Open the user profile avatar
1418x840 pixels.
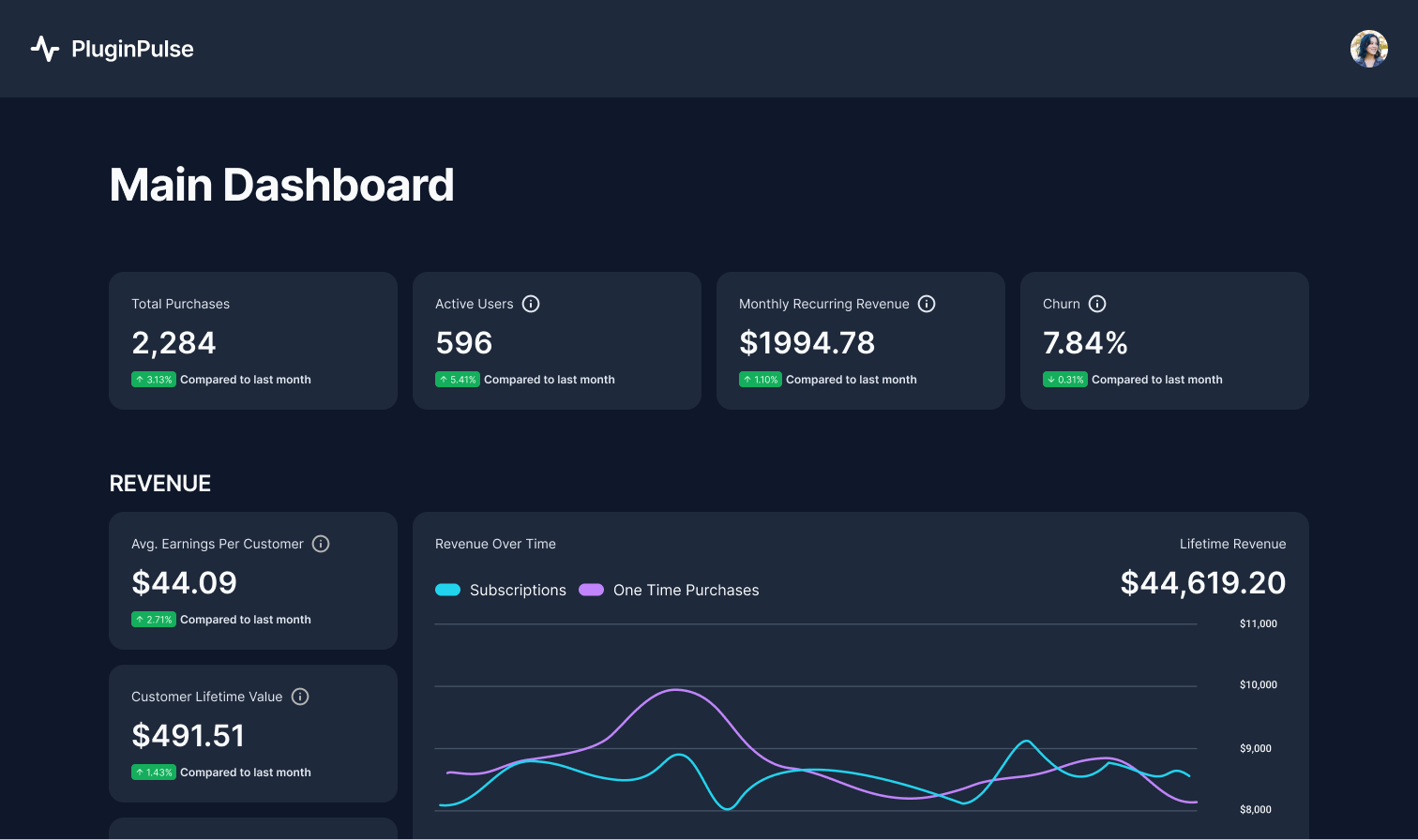coord(1369,49)
